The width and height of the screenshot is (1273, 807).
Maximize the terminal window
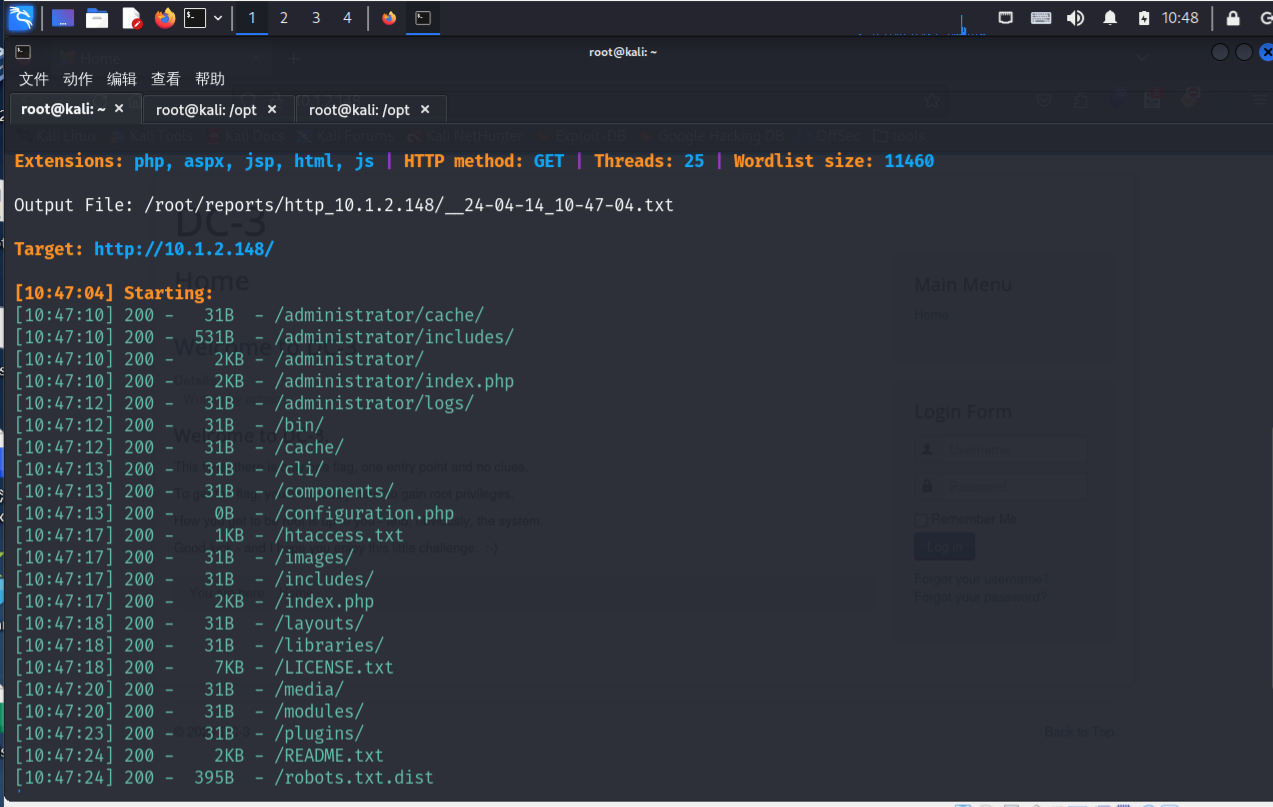(x=1244, y=52)
